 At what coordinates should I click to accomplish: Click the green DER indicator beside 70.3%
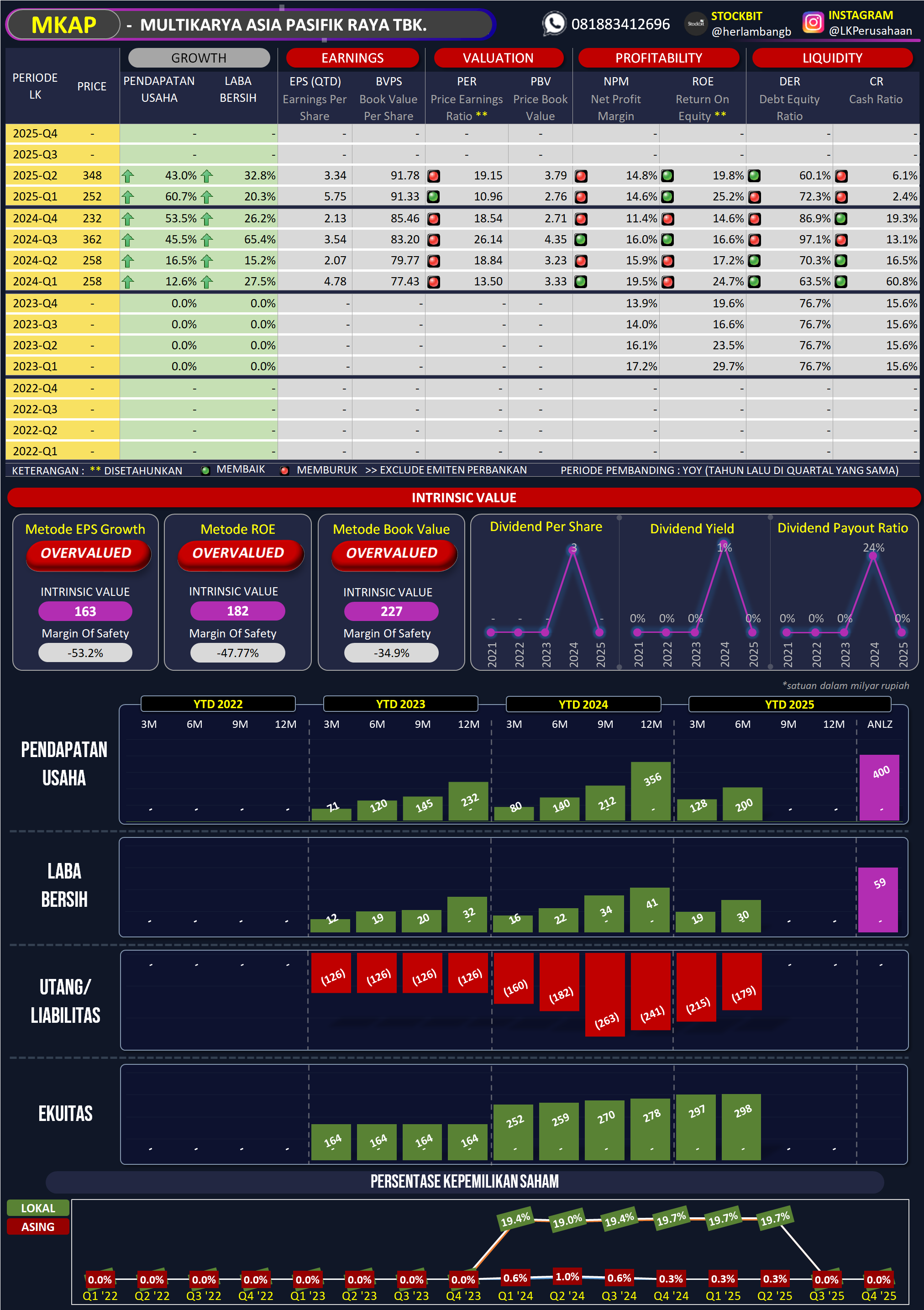(x=754, y=261)
